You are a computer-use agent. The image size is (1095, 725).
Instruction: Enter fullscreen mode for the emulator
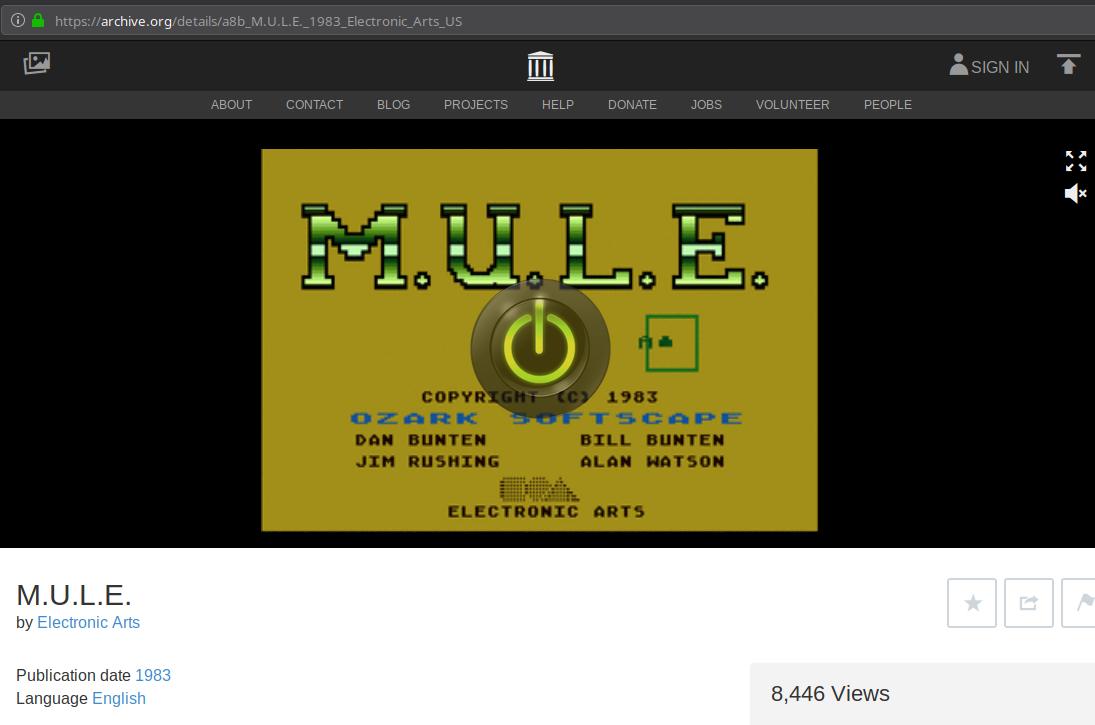pyautogui.click(x=1076, y=161)
